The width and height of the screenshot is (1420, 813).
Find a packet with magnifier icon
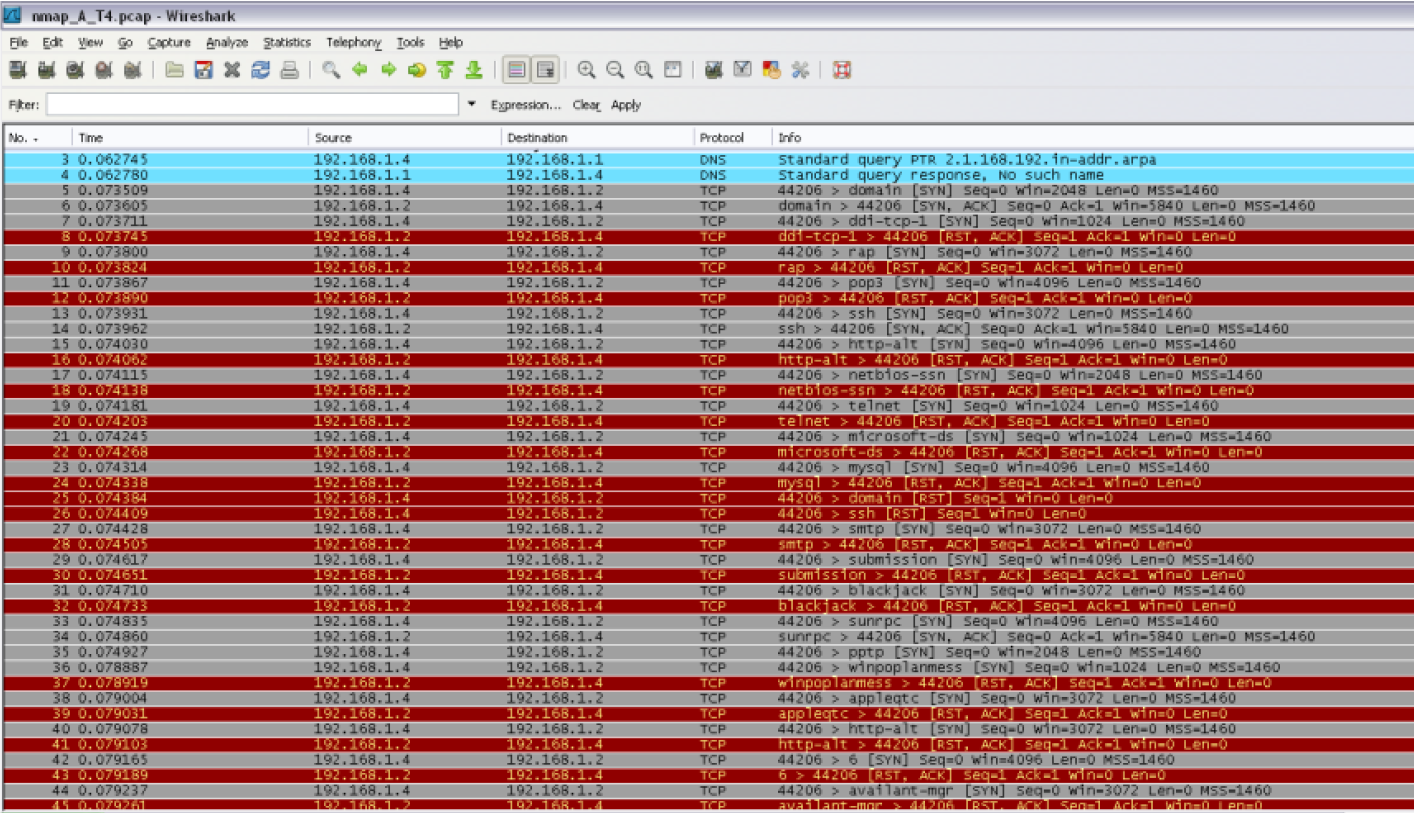point(331,70)
